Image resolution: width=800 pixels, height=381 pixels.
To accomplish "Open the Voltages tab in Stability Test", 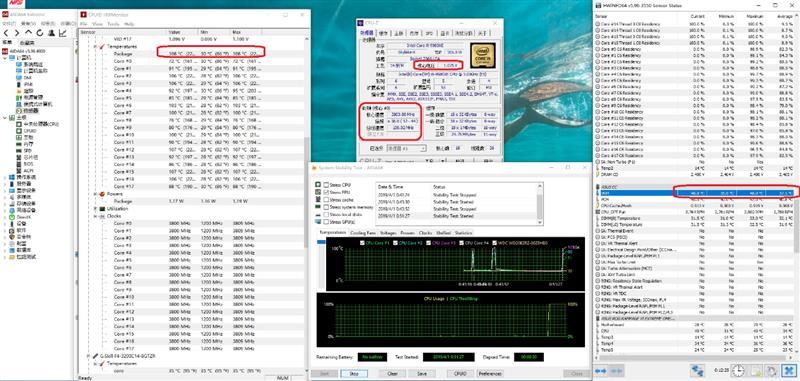I will [387, 233].
